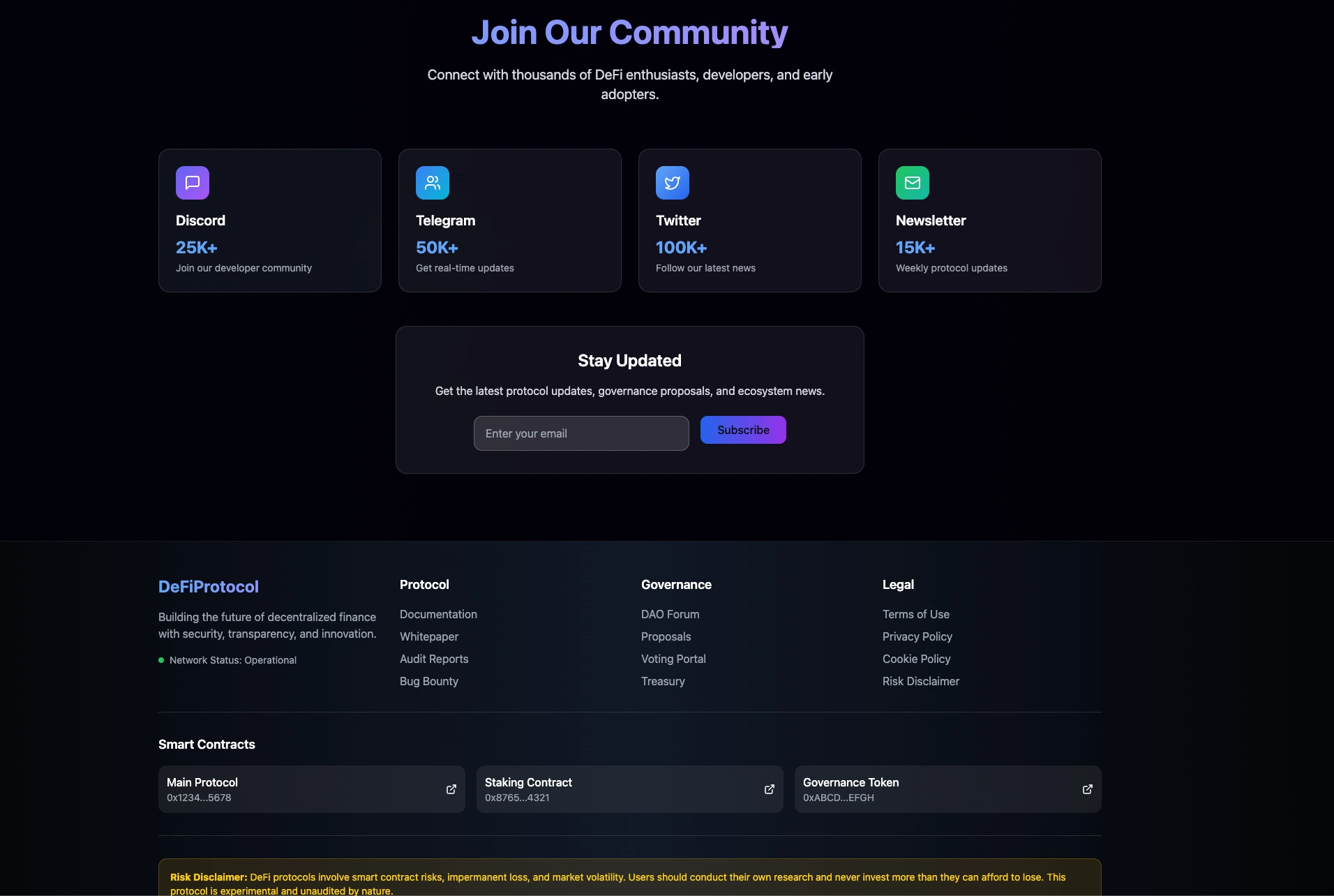
Task: Click the green network status indicator dot
Action: (x=161, y=660)
